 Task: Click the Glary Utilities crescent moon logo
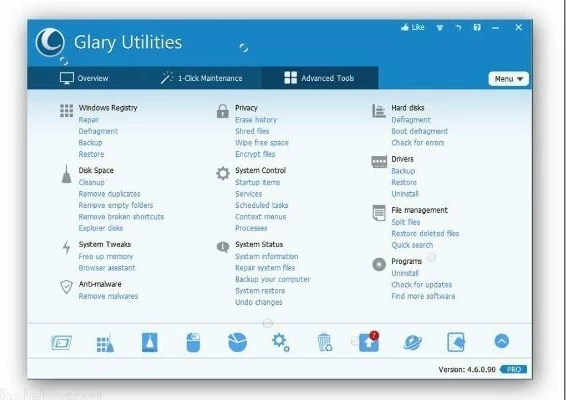(50, 42)
